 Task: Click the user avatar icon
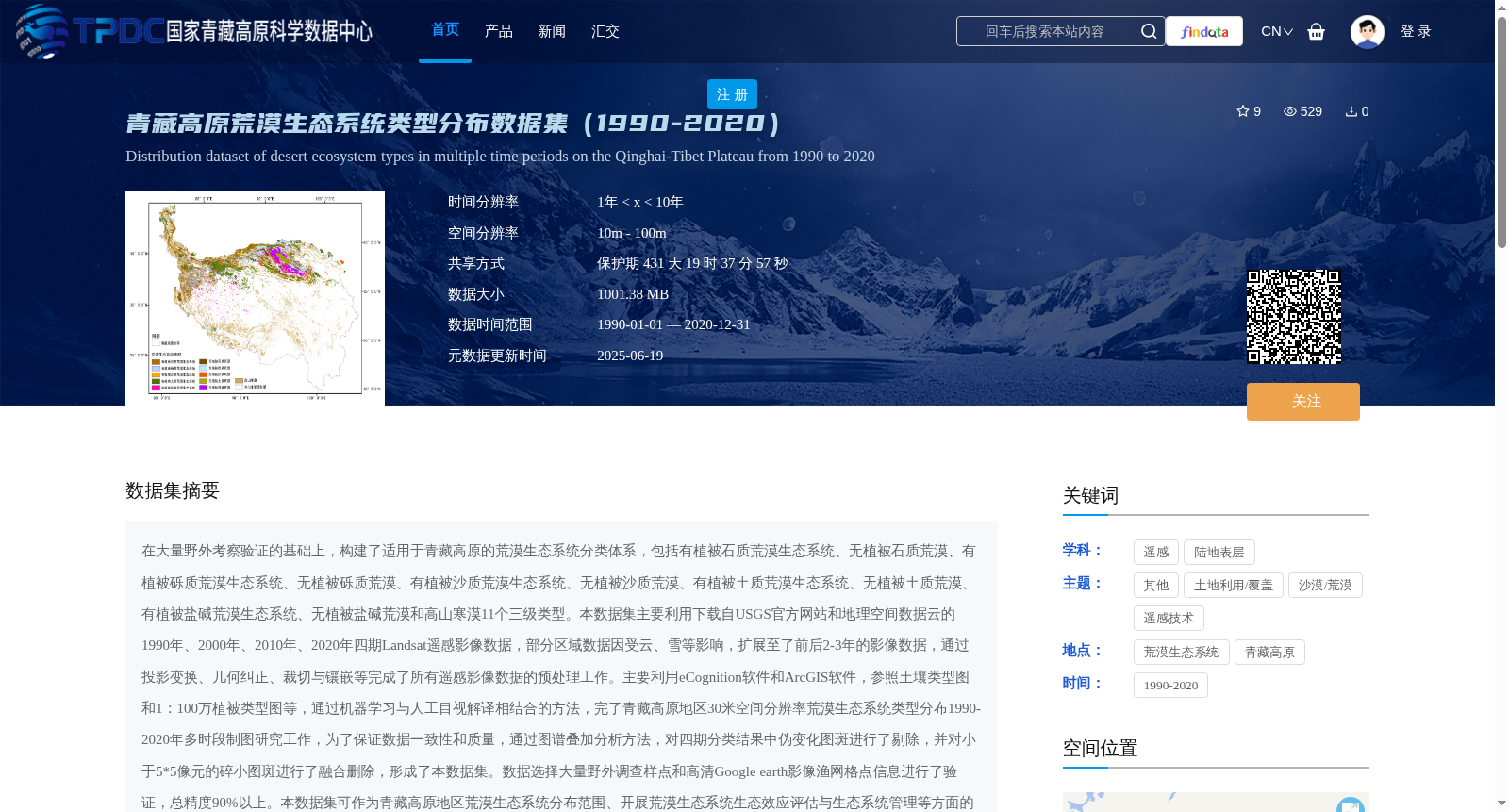point(1368,31)
